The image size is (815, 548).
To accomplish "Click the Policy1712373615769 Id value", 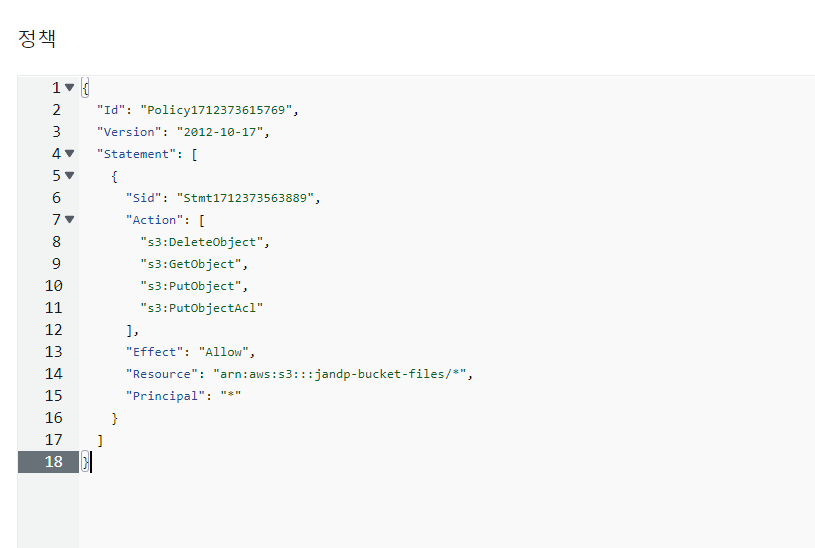I will (216, 110).
